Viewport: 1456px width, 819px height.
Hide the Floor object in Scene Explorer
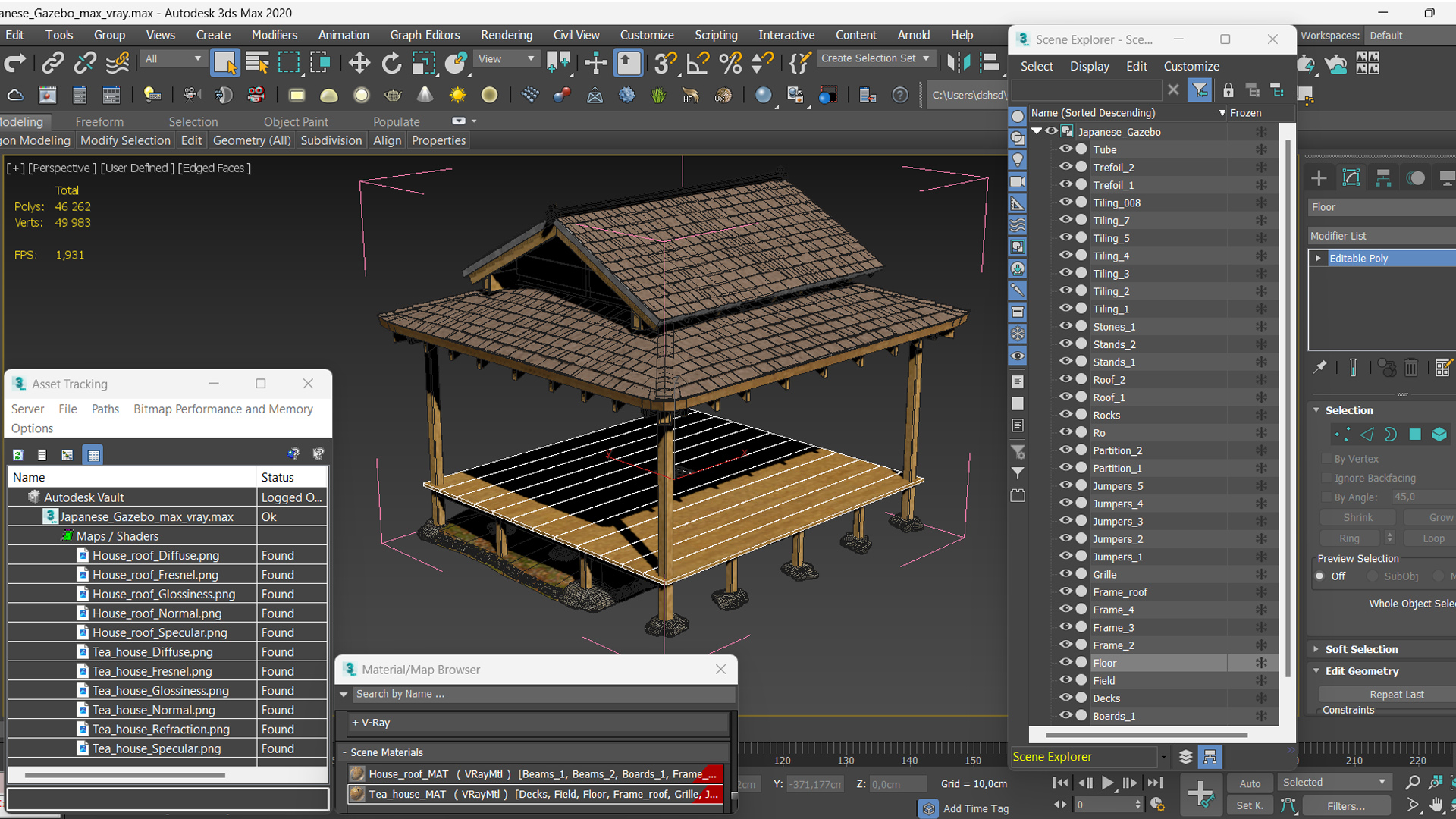point(1065,663)
